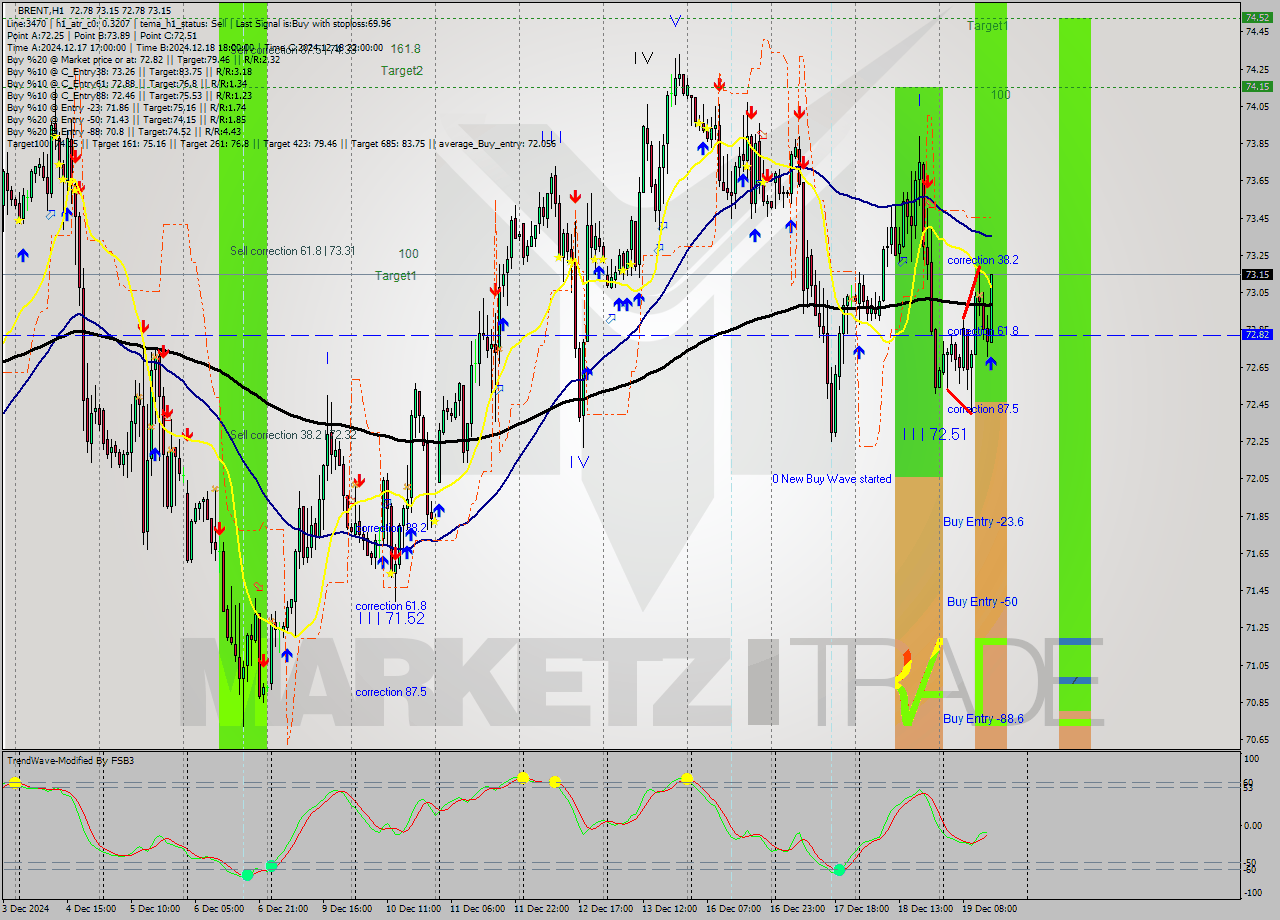
Task: Select 70.65 on the price axis
Action: click(x=1257, y=739)
